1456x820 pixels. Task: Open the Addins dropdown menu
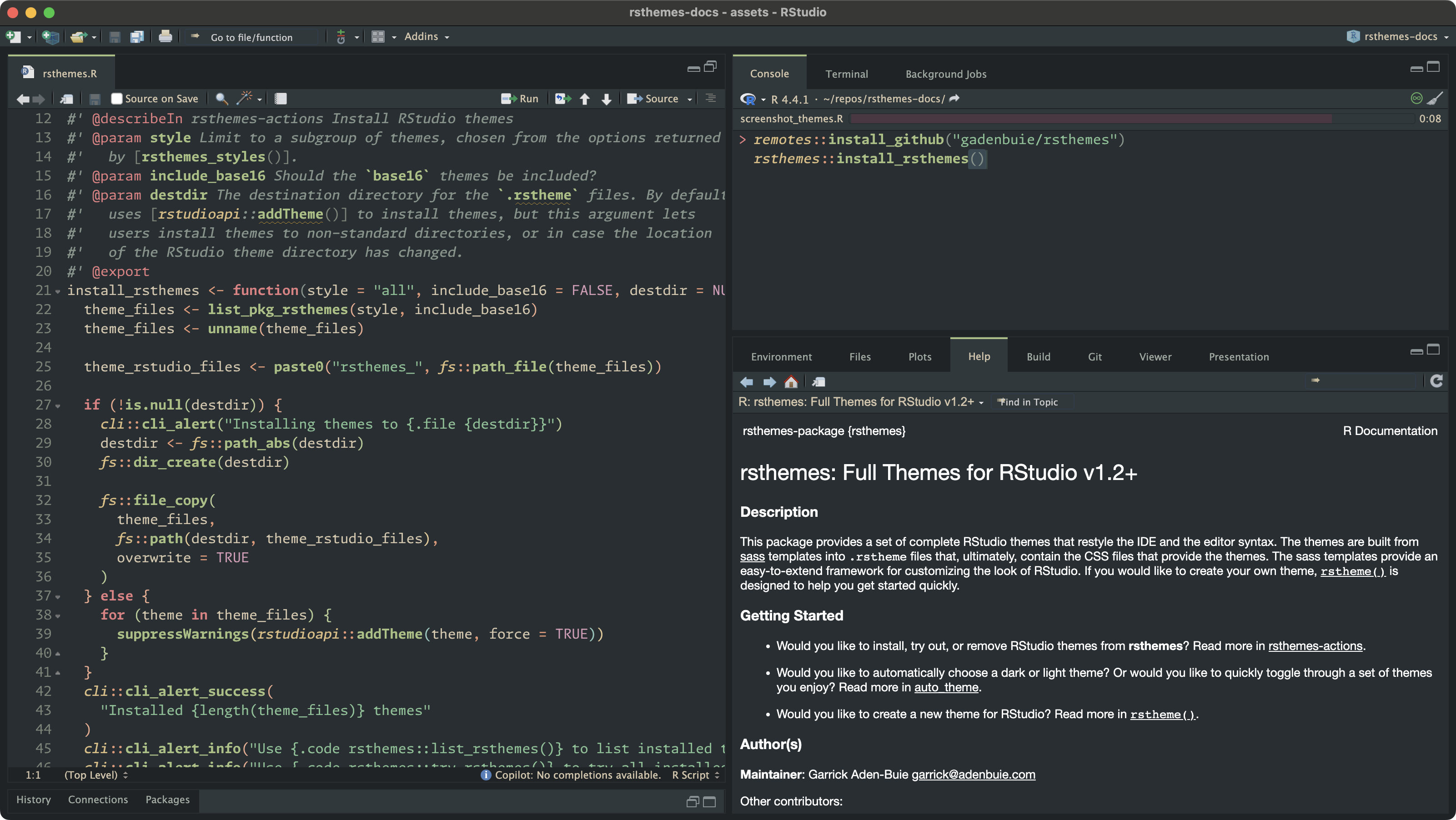(x=427, y=37)
